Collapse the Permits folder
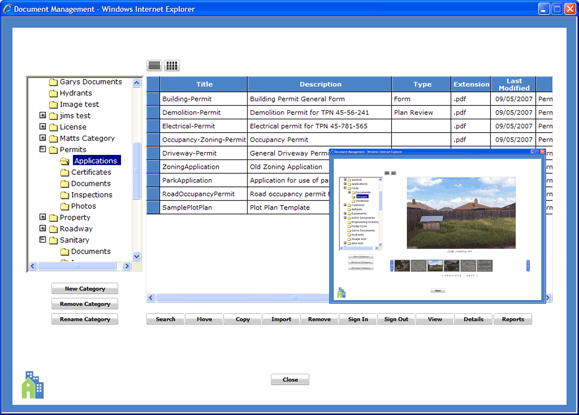This screenshot has width=579, height=415. (42, 149)
